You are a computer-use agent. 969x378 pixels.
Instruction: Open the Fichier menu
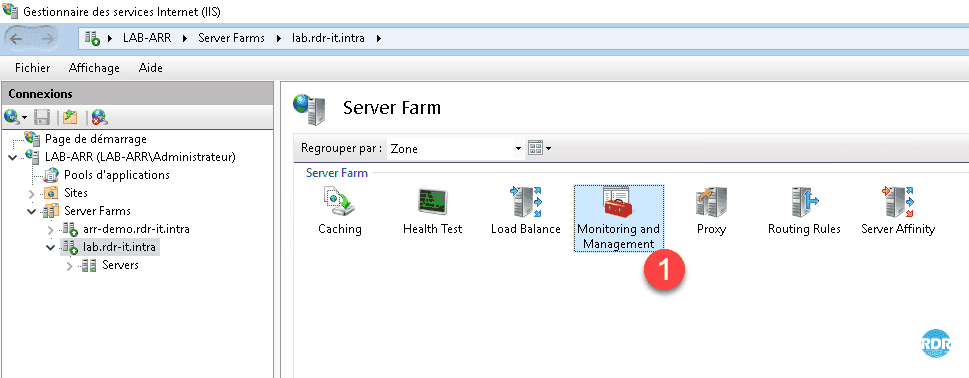coord(33,68)
